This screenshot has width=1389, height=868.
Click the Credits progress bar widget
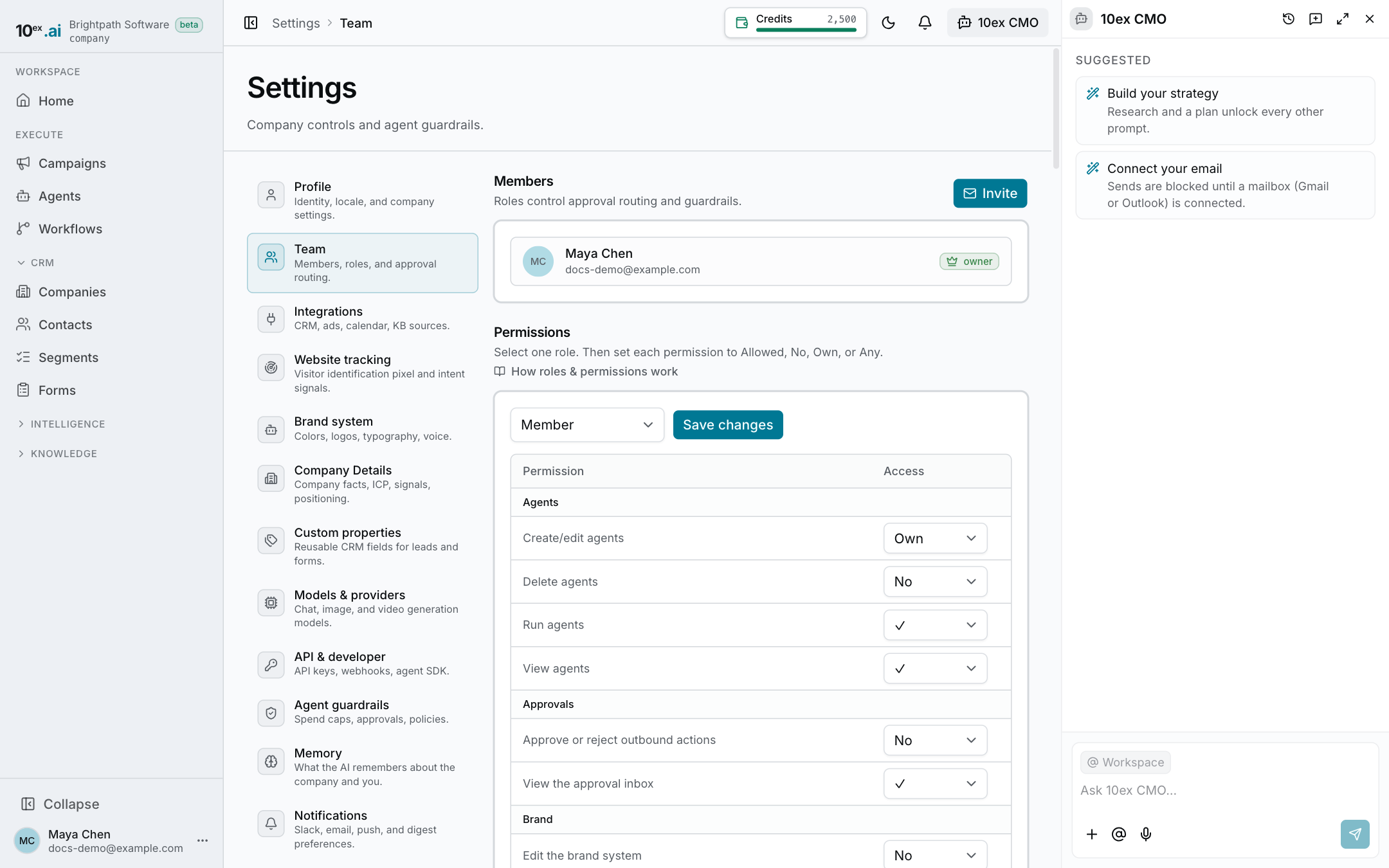click(x=795, y=23)
